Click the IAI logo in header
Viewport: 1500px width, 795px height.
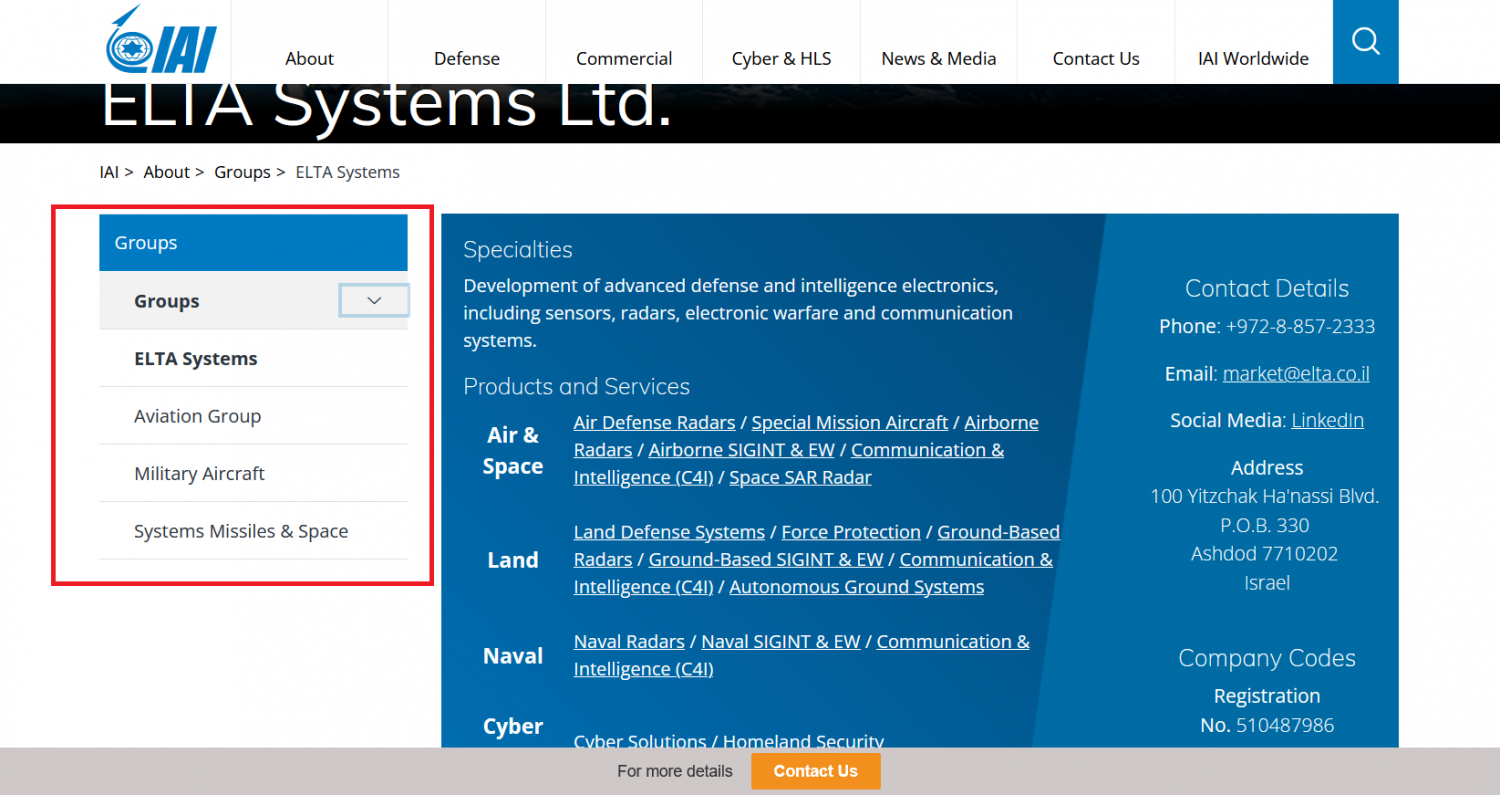coord(161,40)
